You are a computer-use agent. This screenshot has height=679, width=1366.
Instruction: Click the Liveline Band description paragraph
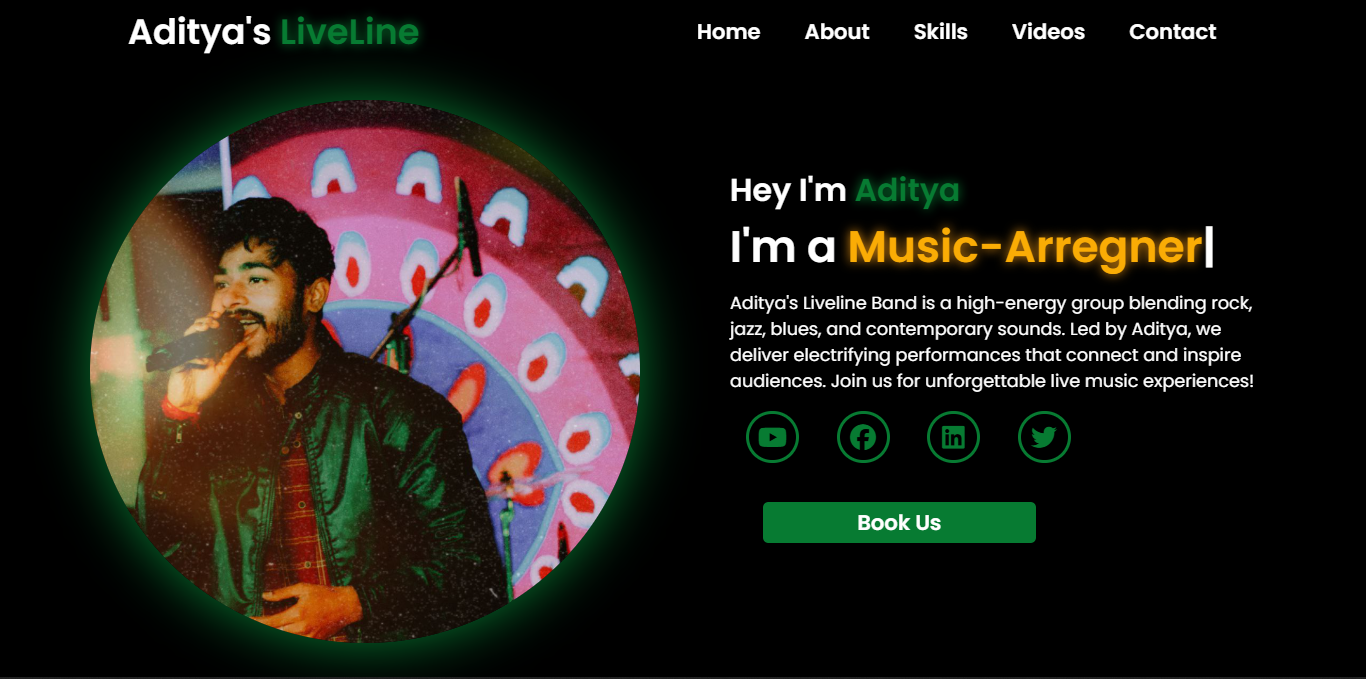992,342
